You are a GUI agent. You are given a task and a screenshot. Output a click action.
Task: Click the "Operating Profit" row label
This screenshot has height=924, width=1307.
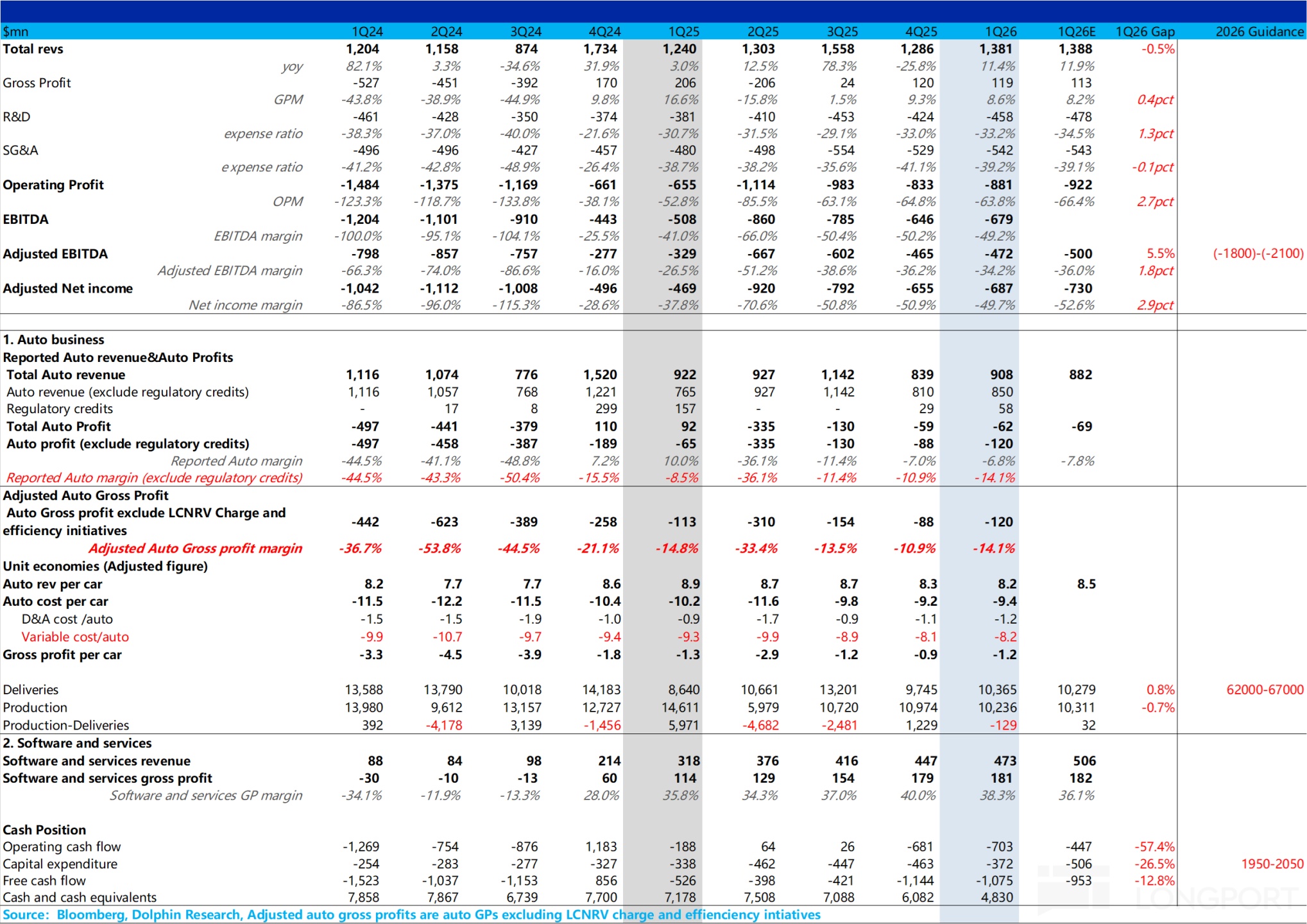tap(53, 185)
